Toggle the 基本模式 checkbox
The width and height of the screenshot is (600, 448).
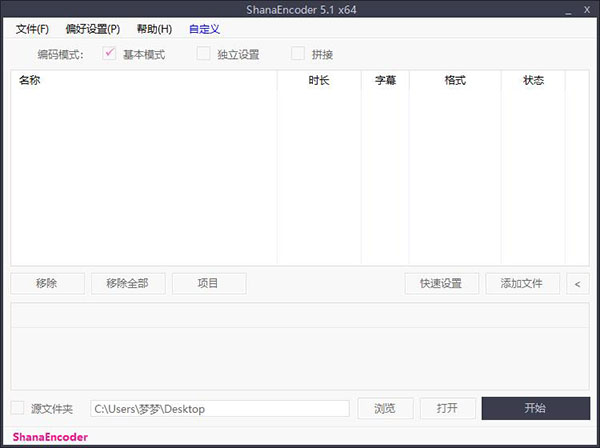[109, 54]
